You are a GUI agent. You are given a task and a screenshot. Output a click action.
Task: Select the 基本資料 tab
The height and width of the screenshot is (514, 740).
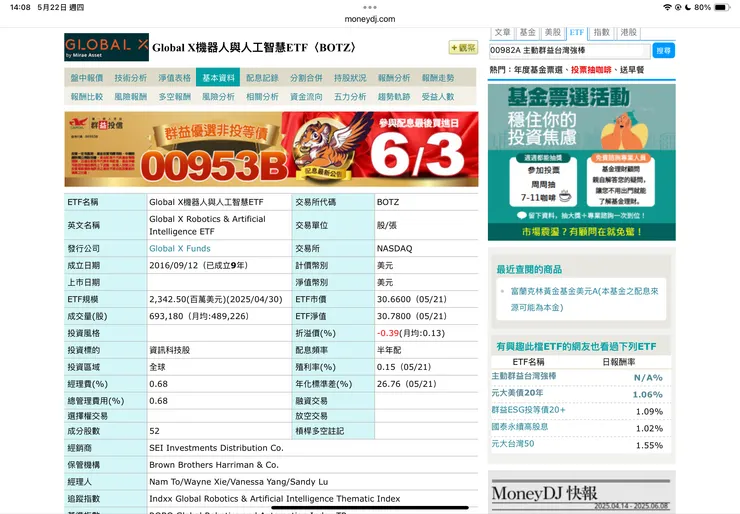pyautogui.click(x=218, y=78)
